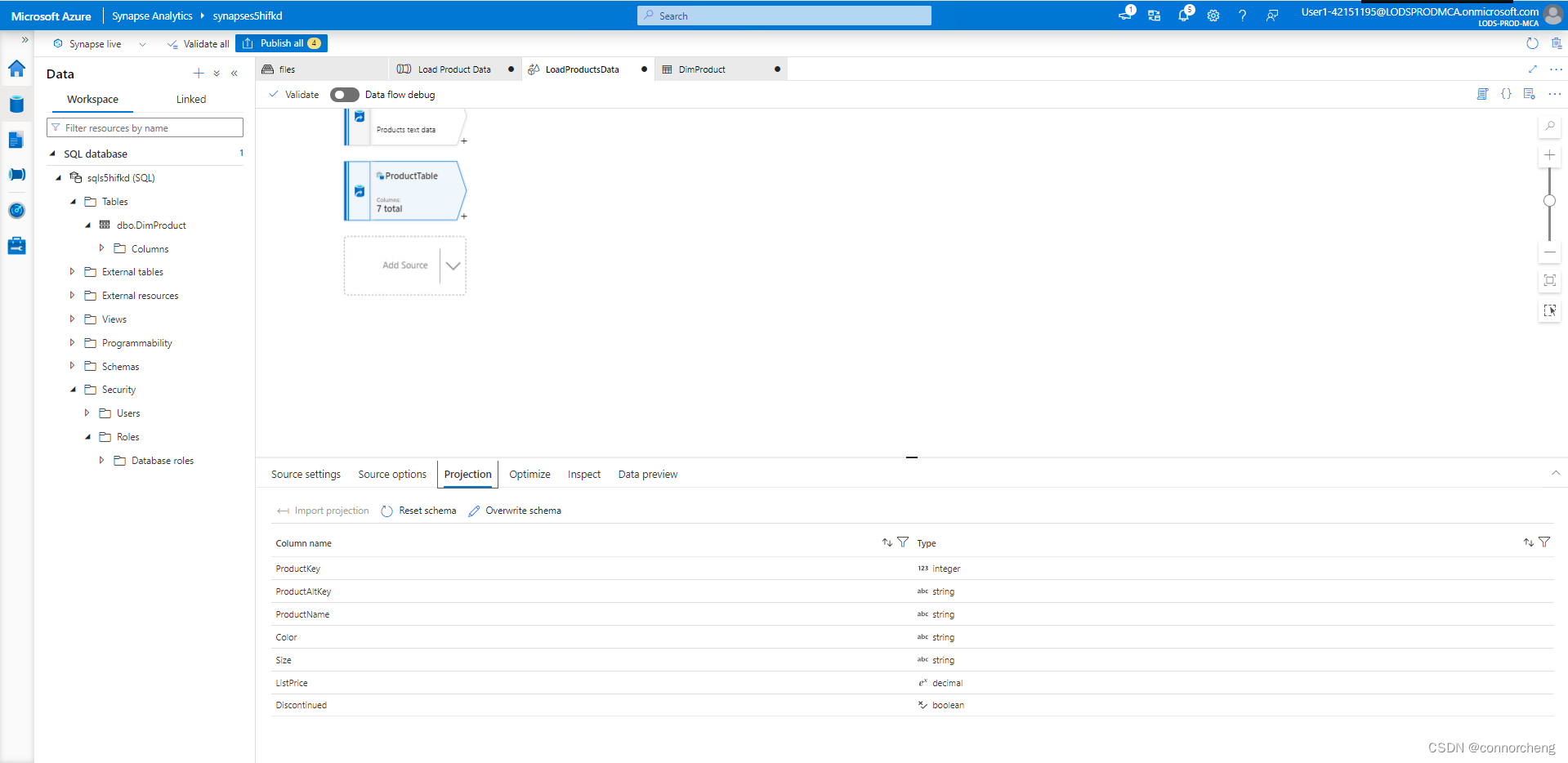The height and width of the screenshot is (763, 1568).
Task: Open the properties pane icon
Action: tap(1529, 94)
